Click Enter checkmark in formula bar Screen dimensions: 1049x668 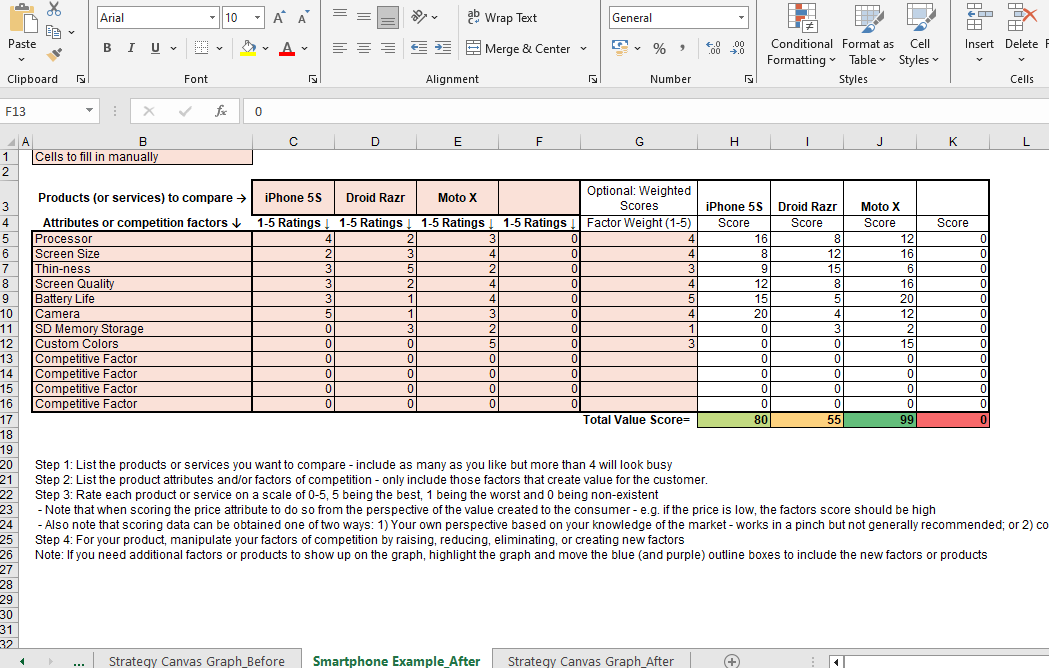tap(185, 111)
